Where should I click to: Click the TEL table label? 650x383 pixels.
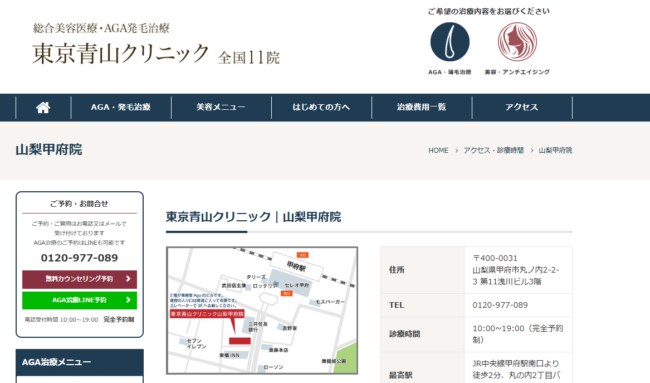tap(396, 305)
